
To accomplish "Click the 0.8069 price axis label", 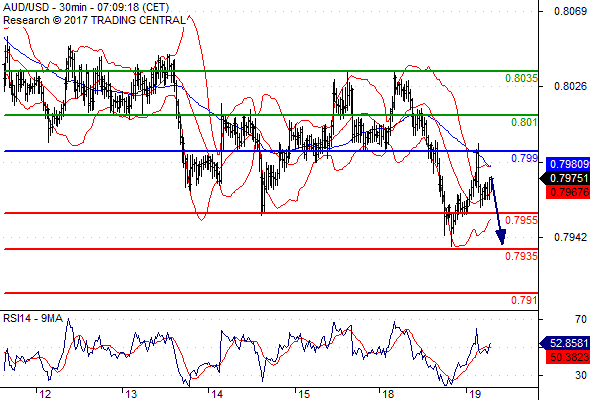I will pyautogui.click(x=570, y=11).
